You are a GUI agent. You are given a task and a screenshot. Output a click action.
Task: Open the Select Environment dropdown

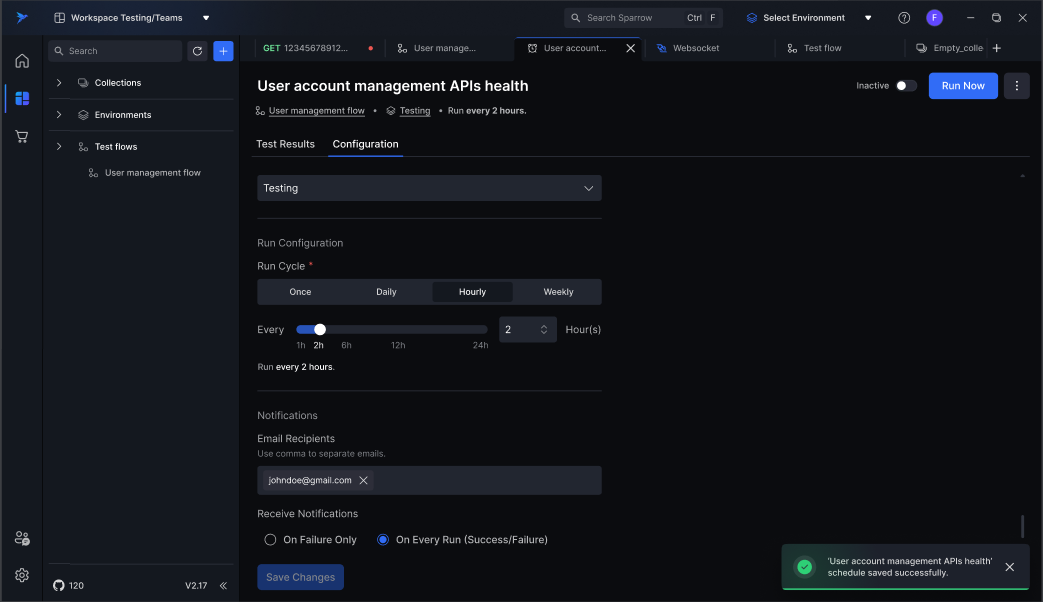tap(809, 18)
